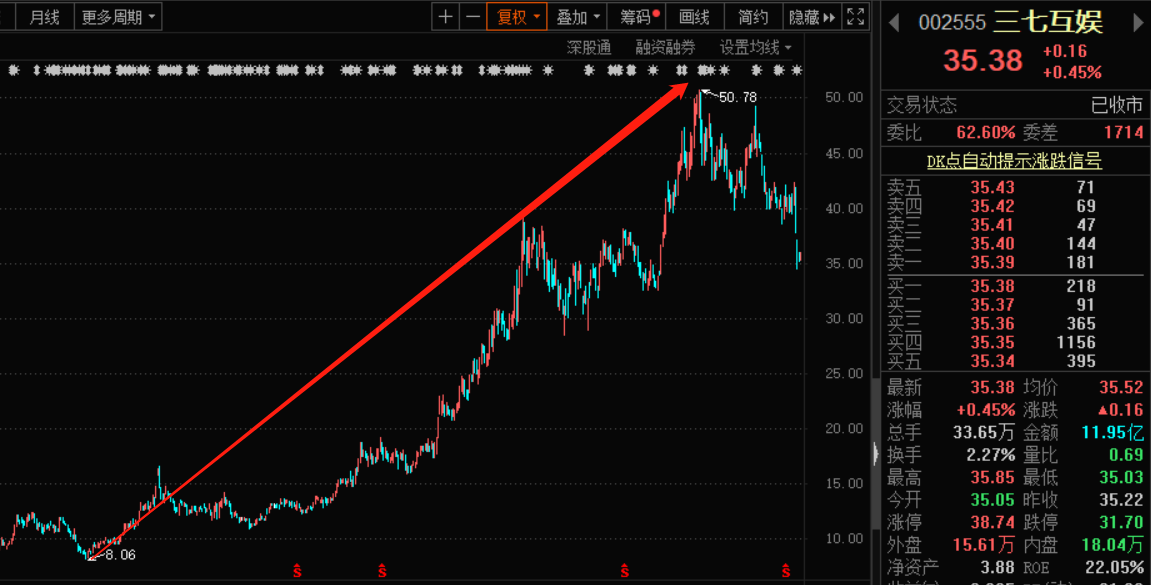1151x585 pixels.
Task: Click the 8.06 low price marker
Action: [119, 554]
